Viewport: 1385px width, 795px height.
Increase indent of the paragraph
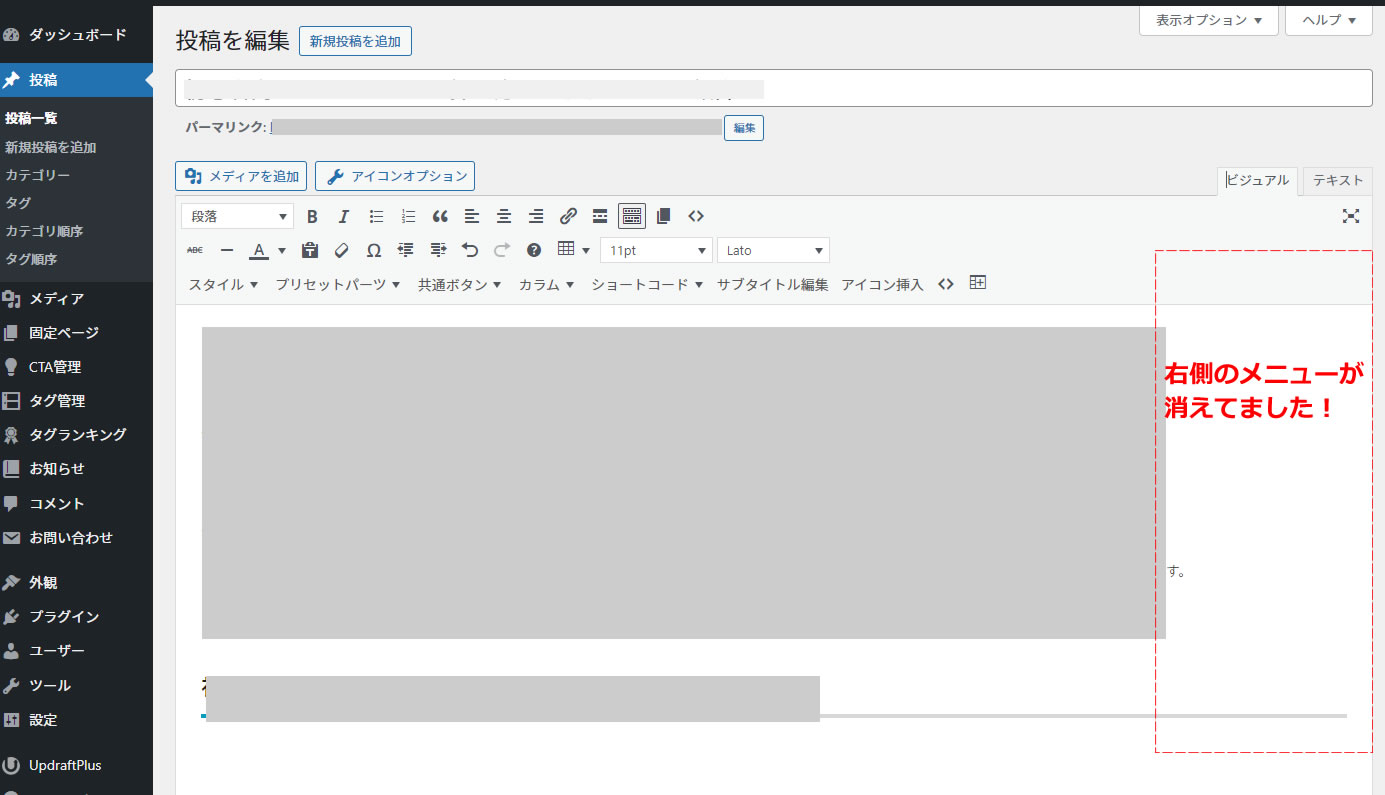438,250
